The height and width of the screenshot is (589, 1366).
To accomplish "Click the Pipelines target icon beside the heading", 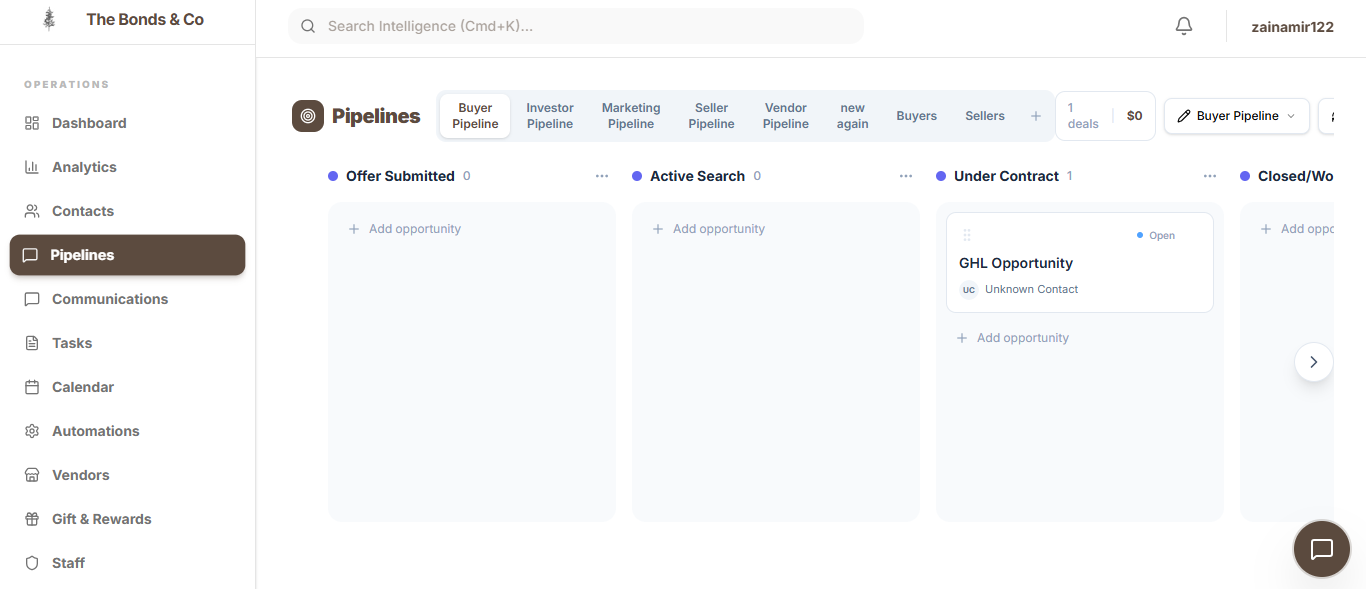I will (x=307, y=115).
